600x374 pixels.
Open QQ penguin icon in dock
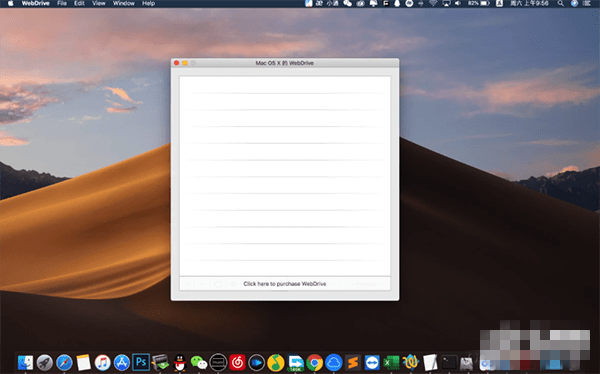179,362
